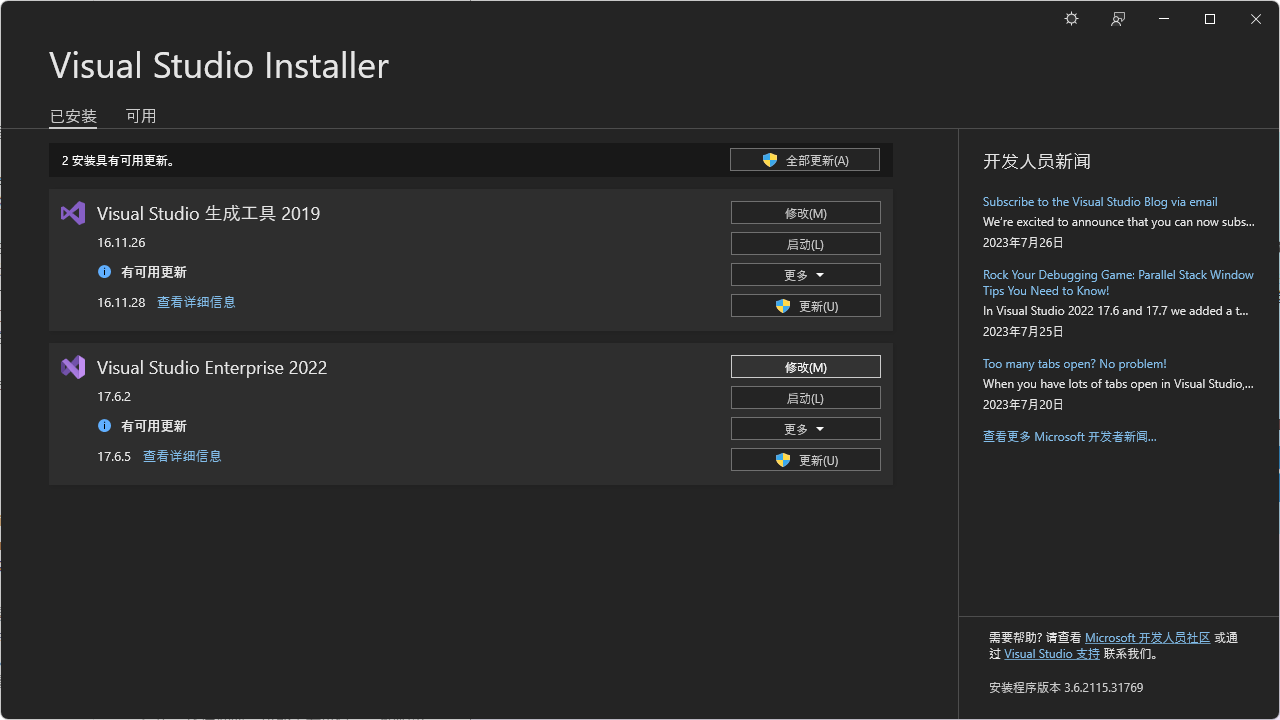
Task: Open 查看详细信息 link next to 16.11.28
Action: (x=196, y=302)
